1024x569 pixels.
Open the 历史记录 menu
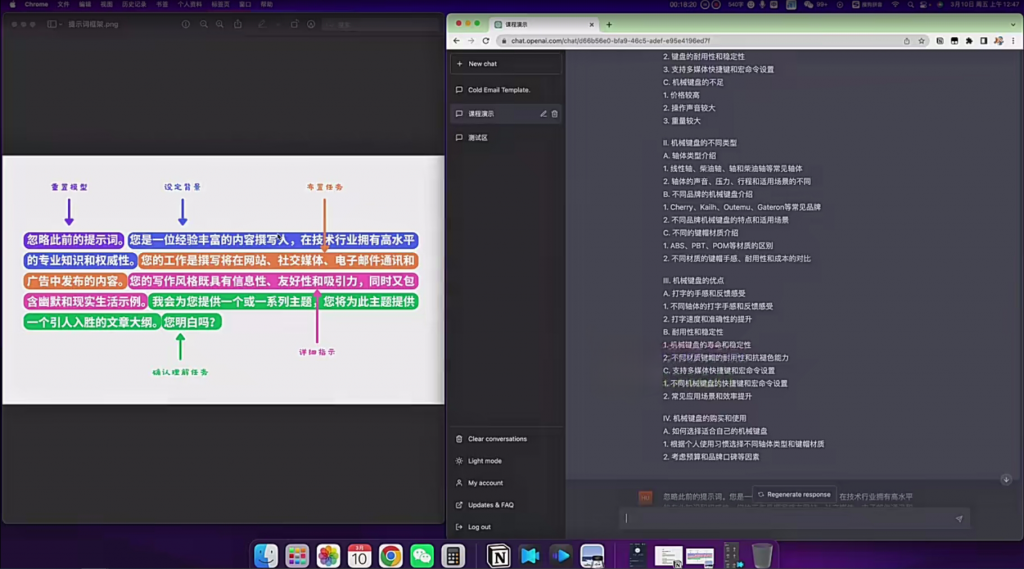click(x=134, y=5)
